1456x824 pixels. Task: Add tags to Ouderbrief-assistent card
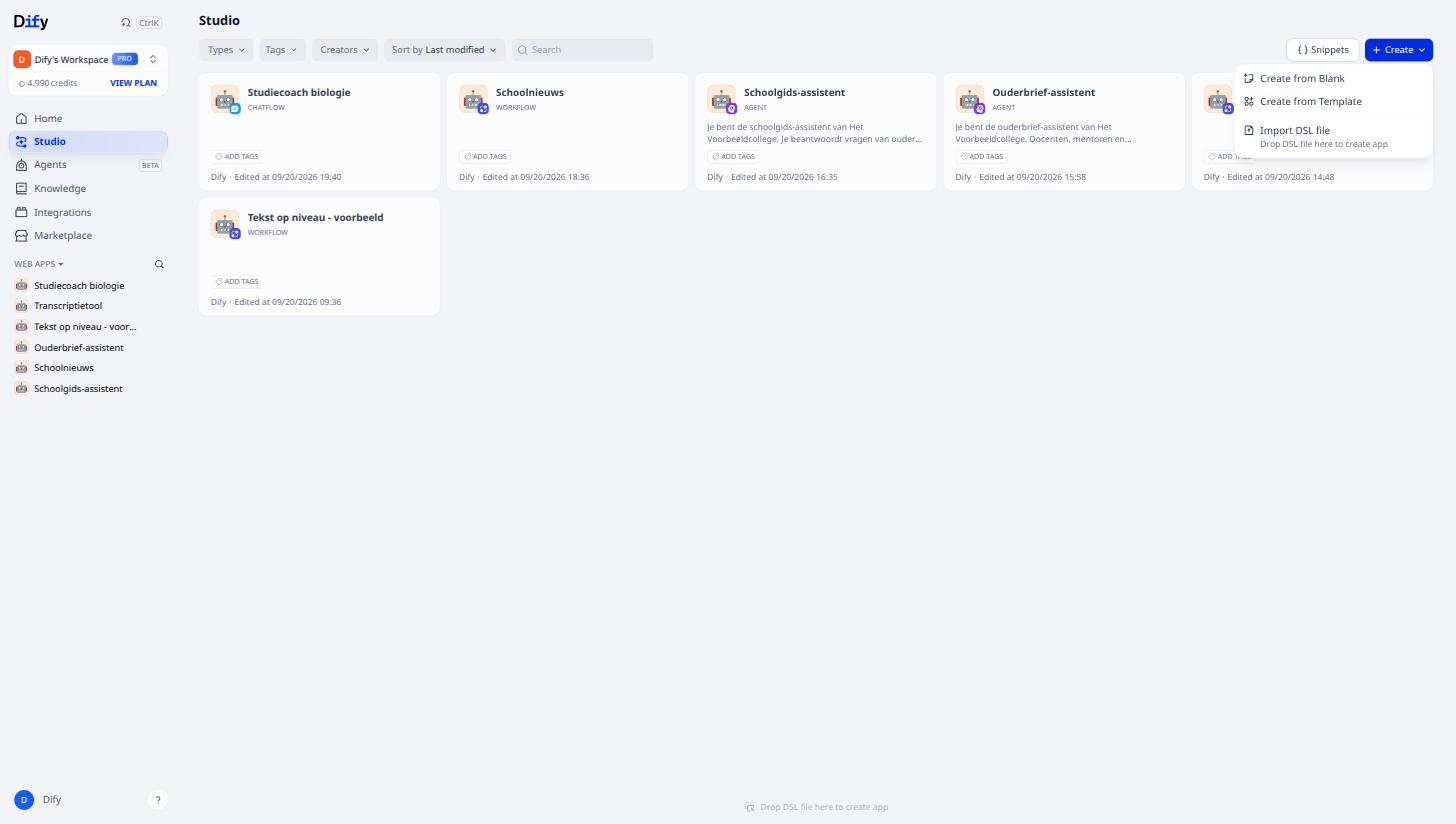(x=981, y=157)
